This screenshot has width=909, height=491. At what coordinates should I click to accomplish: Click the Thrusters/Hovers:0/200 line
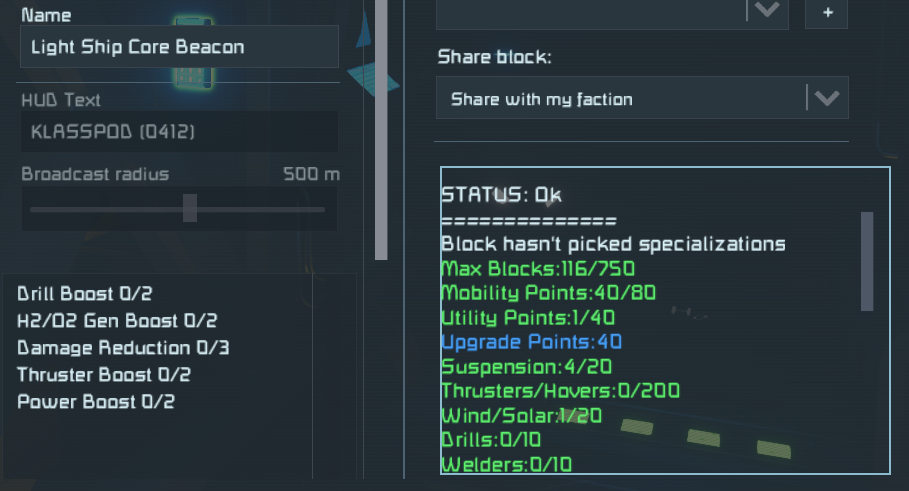click(560, 391)
